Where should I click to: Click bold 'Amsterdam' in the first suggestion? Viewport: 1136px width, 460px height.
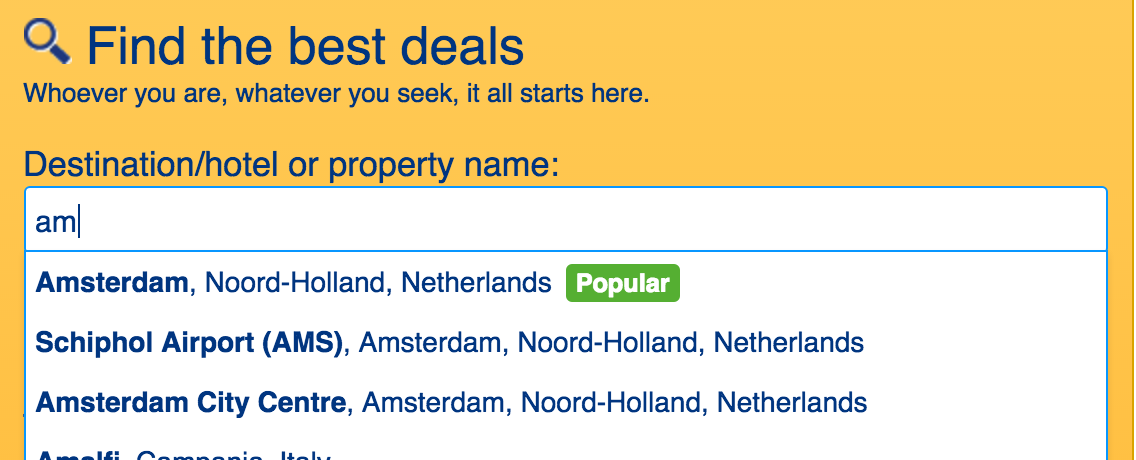pyautogui.click(x=112, y=283)
